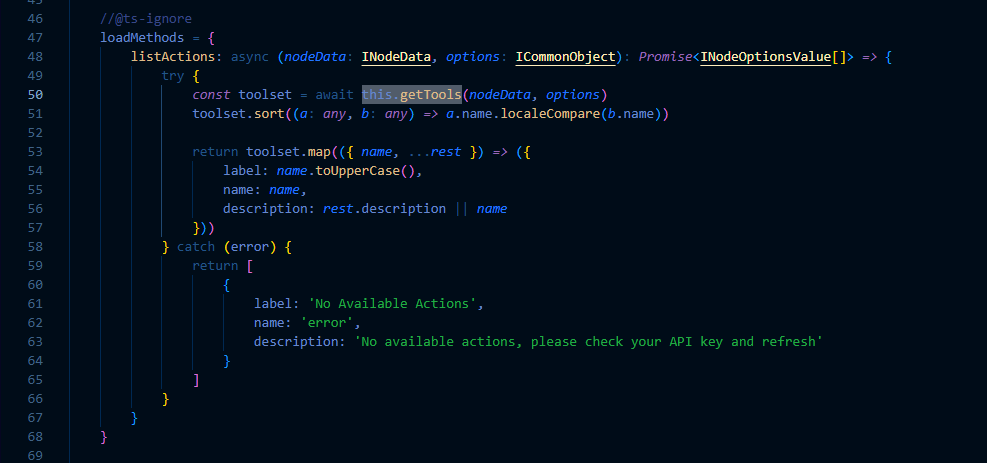The image size is (987, 463).
Task: Click line number 50 in gutter
Action: tap(35, 95)
